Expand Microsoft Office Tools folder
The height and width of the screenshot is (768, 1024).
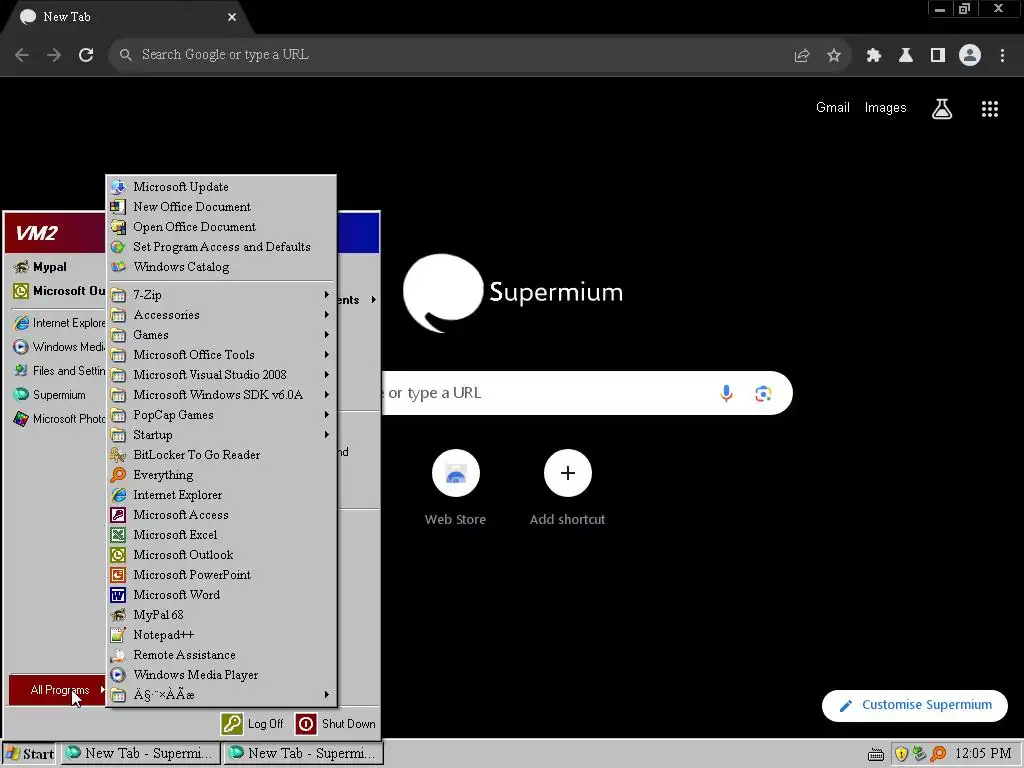tap(222, 355)
